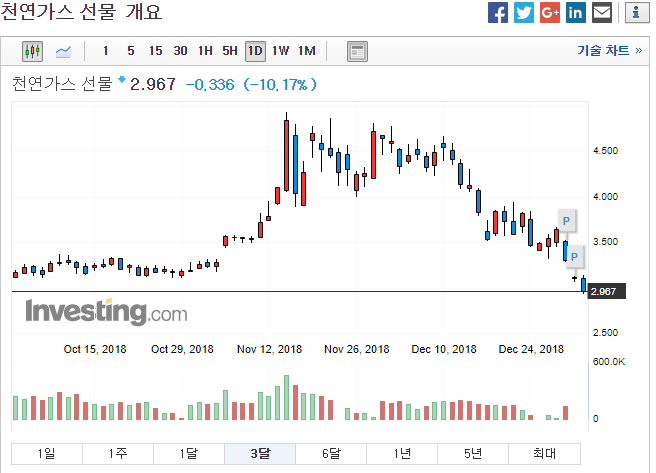Set interval to 1 minute

point(105,51)
